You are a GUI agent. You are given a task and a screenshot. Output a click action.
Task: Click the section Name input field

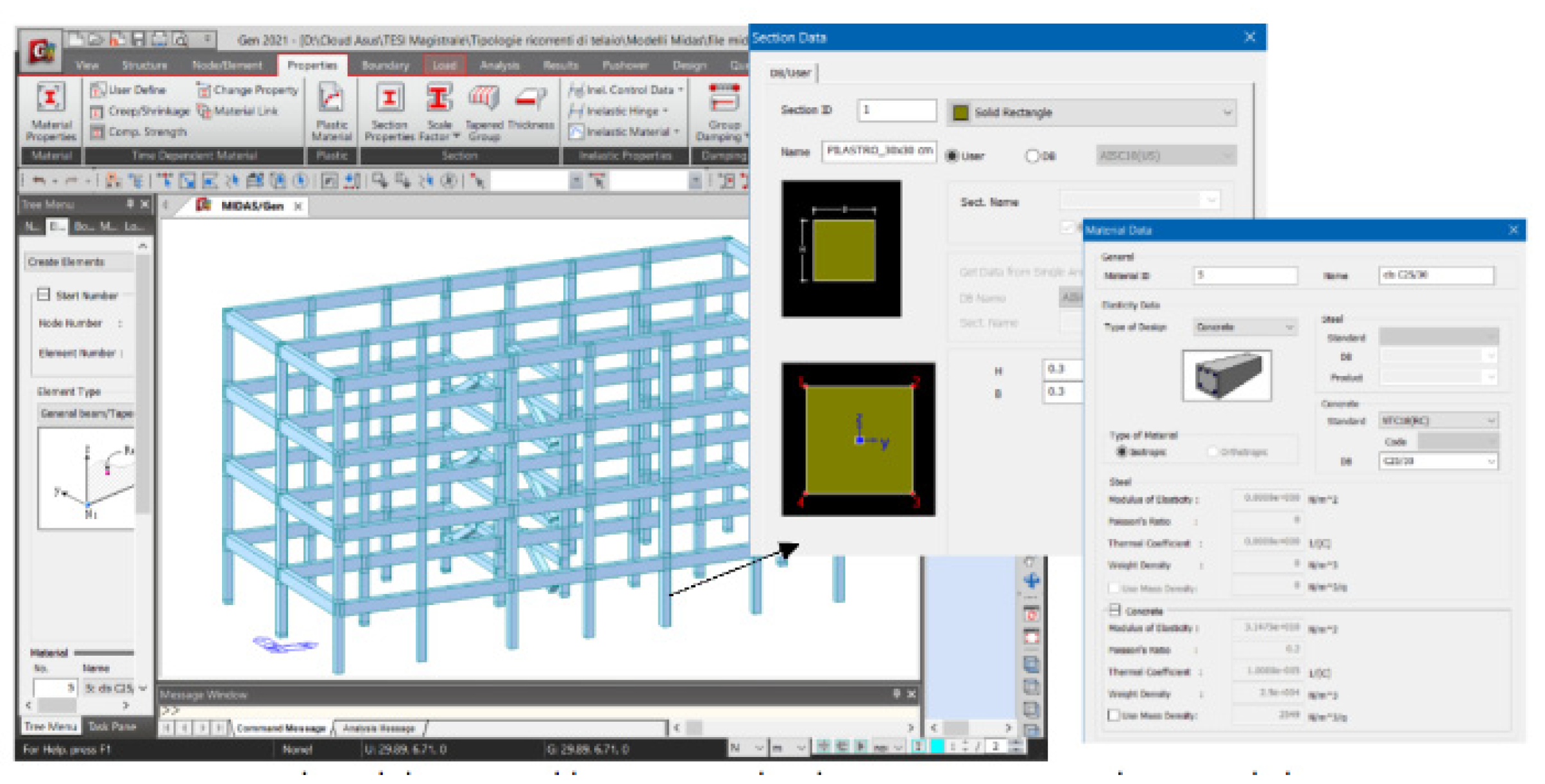tap(878, 151)
